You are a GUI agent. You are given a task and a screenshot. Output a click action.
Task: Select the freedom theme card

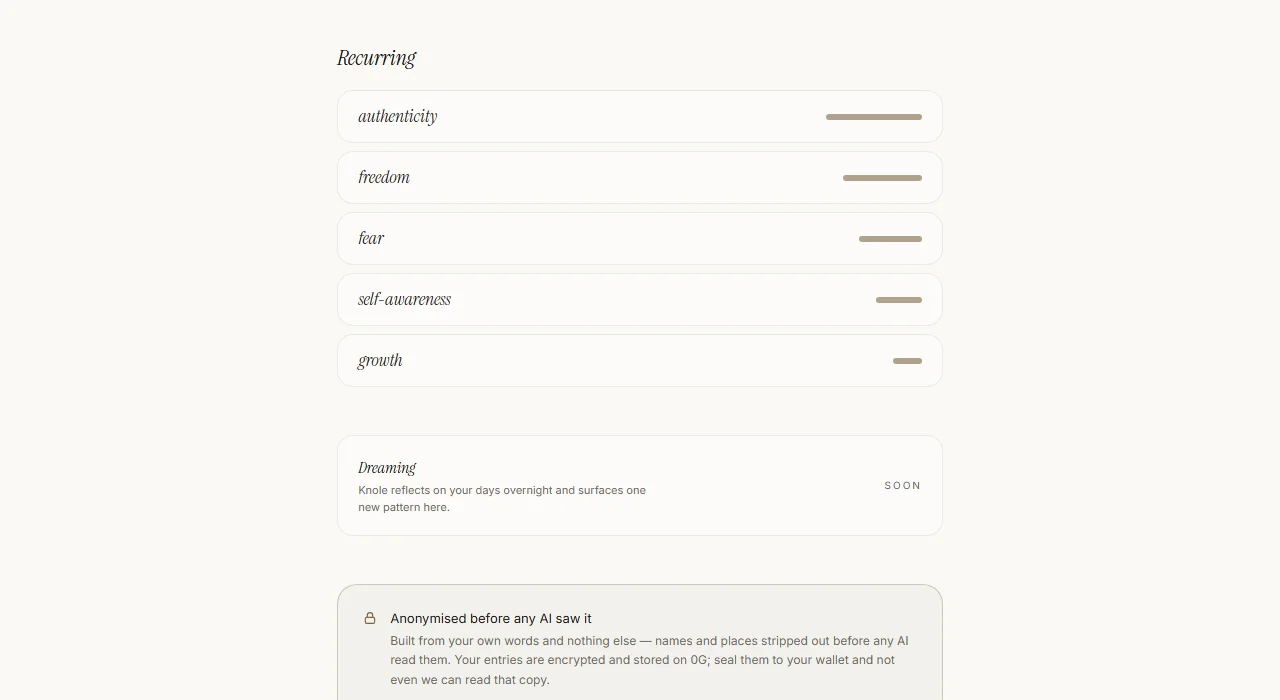[x=640, y=177]
